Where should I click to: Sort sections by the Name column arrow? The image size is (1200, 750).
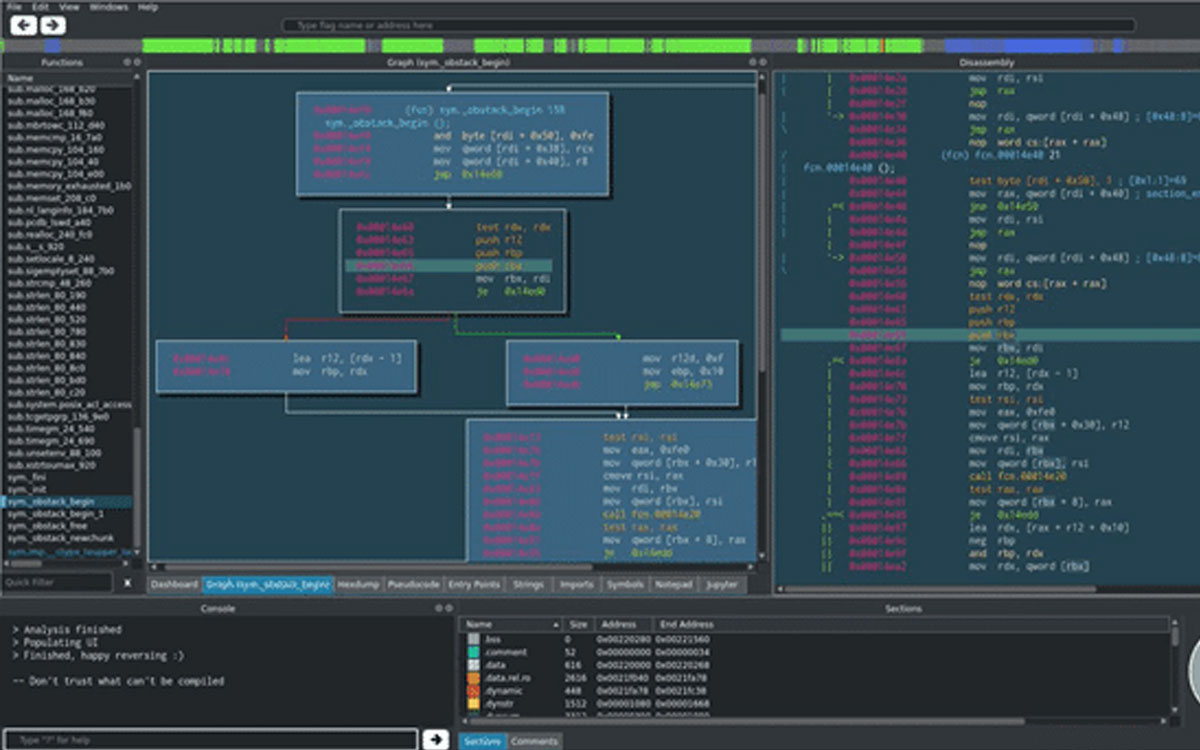pos(555,624)
